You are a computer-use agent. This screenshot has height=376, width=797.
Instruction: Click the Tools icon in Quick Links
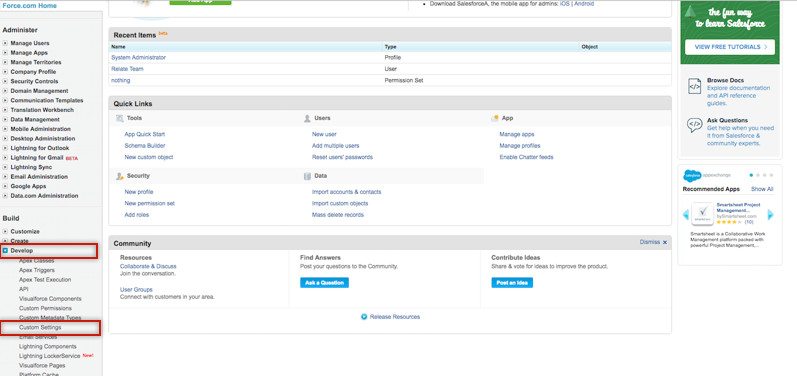119,118
